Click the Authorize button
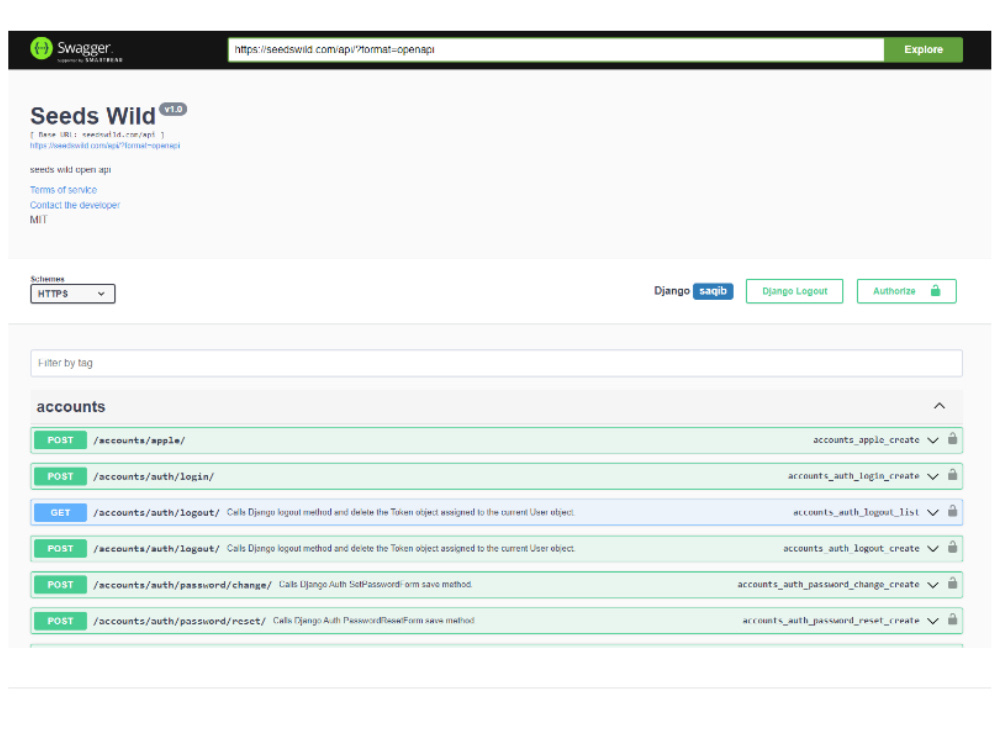Viewport: 1000px width, 750px height. point(906,291)
